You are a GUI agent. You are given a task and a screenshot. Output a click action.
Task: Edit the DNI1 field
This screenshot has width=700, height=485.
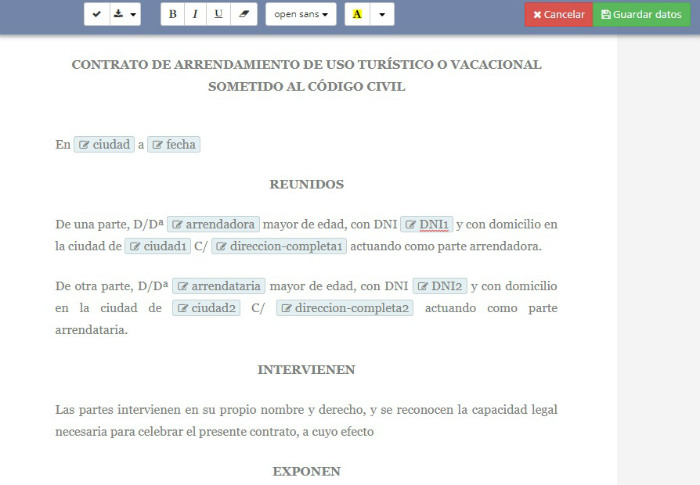[x=426, y=224]
